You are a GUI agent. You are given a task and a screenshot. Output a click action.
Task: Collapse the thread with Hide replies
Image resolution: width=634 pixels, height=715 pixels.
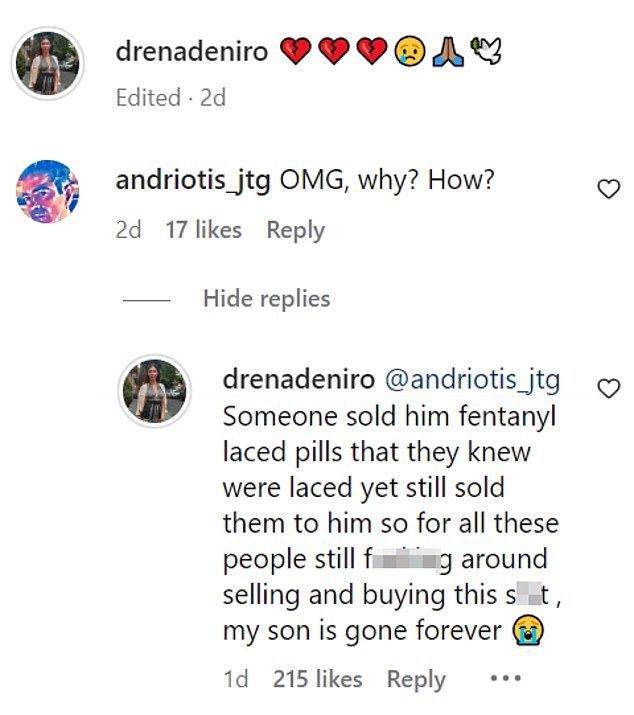tap(266, 298)
